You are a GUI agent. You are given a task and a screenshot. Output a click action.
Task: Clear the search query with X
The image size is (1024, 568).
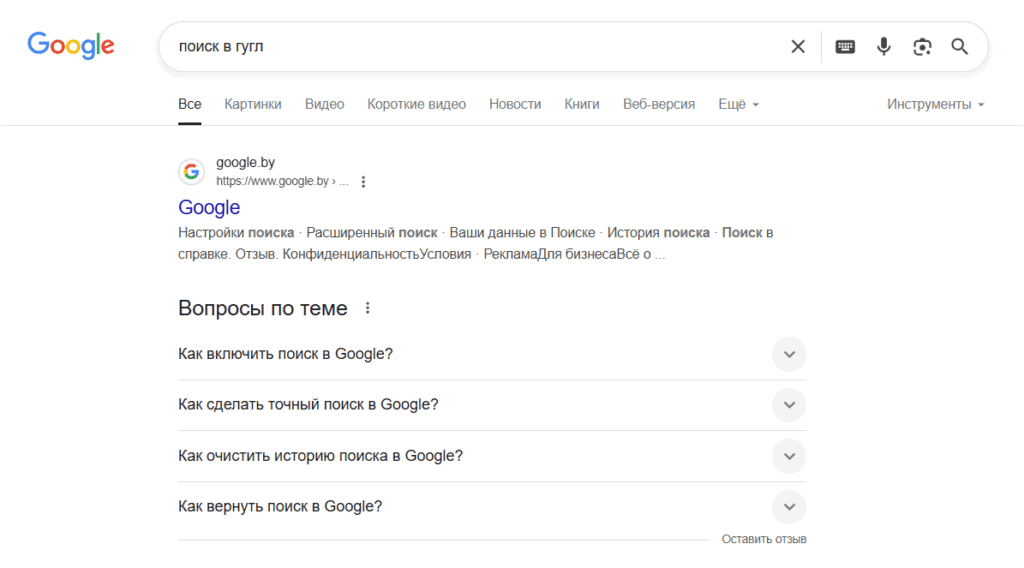coord(797,46)
